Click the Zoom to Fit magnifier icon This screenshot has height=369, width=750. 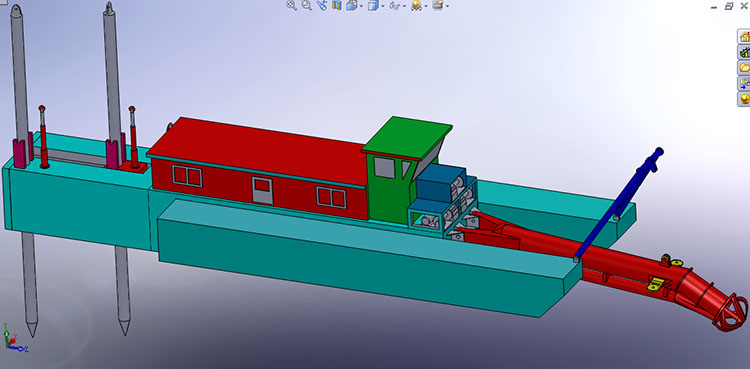pos(291,5)
